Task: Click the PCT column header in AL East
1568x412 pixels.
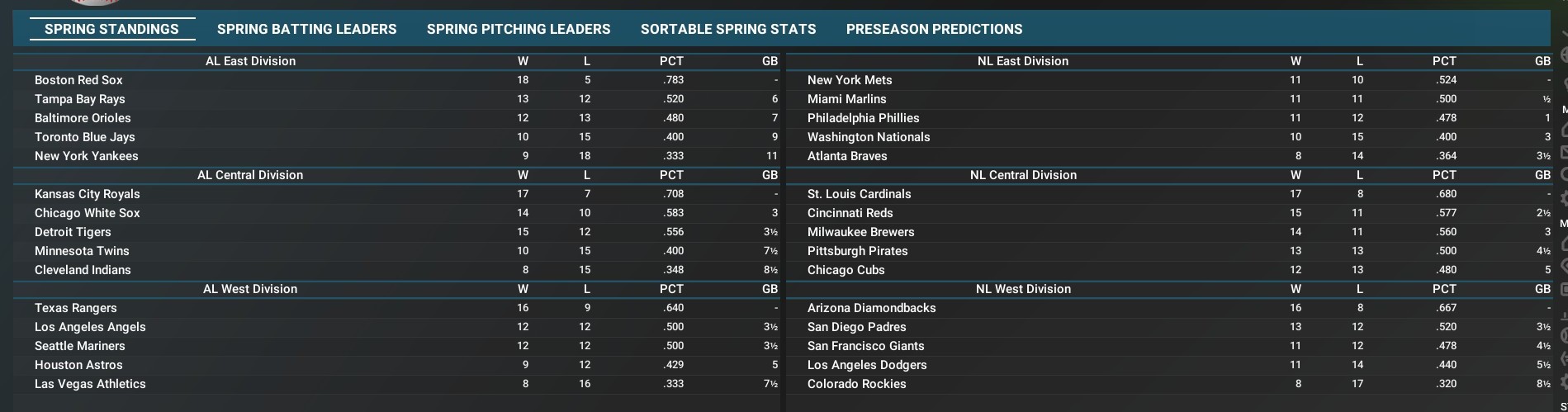Action: pos(671,61)
